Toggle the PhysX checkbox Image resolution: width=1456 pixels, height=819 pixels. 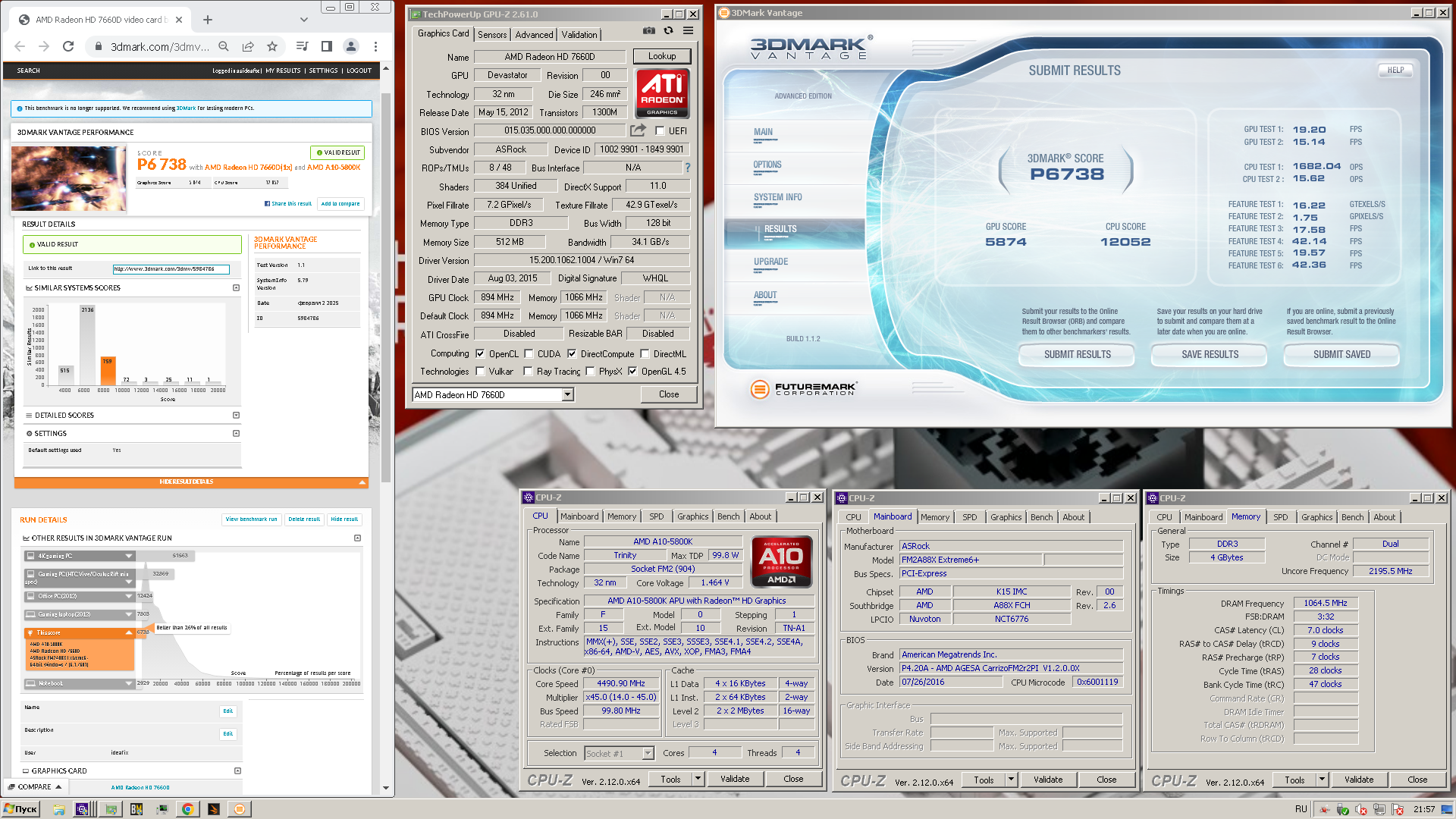590,371
